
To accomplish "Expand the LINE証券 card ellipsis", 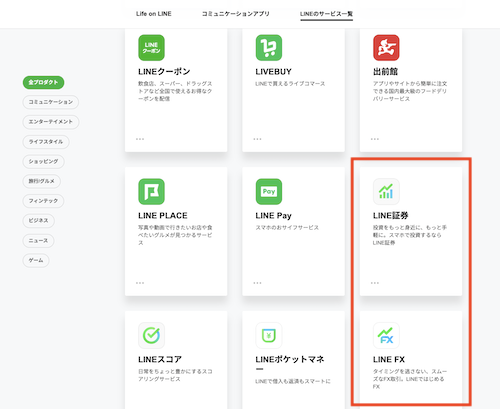I will coord(375,283).
